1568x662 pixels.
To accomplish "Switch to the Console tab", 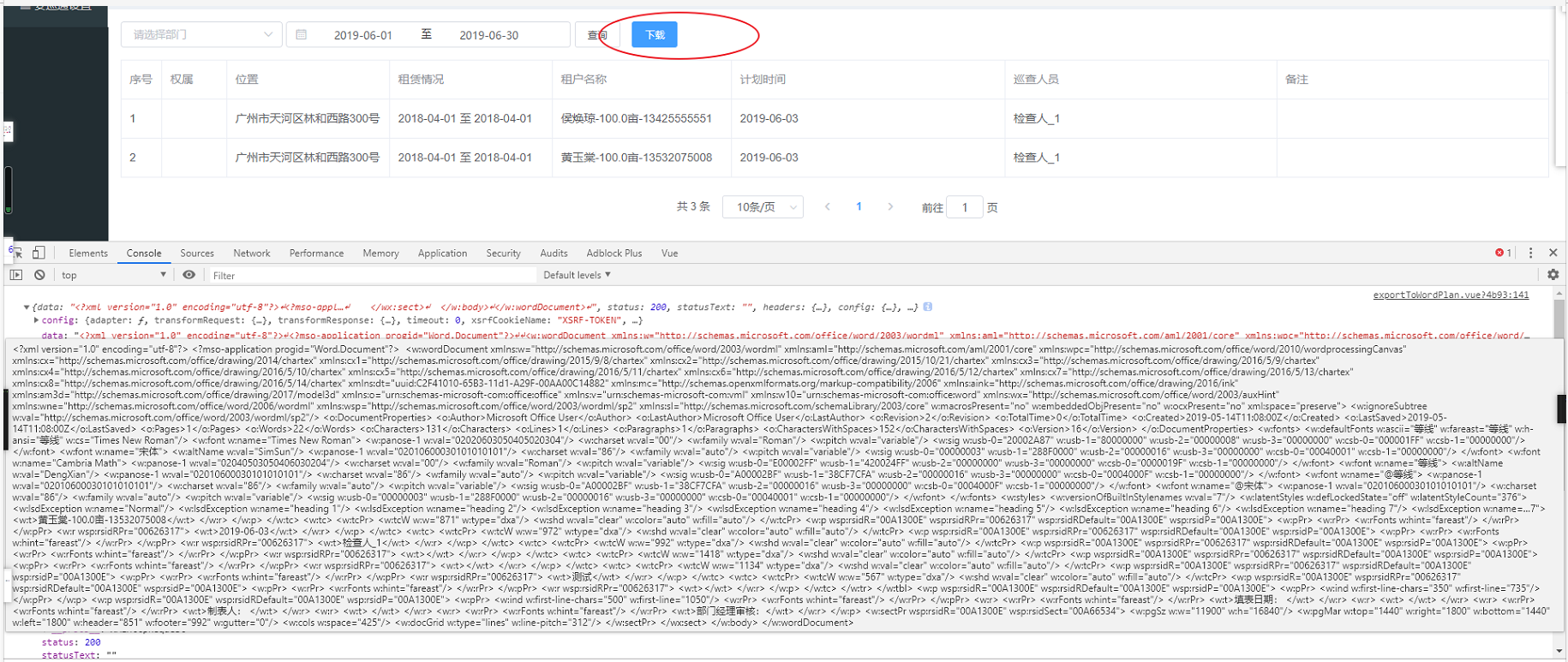I will pos(144,253).
